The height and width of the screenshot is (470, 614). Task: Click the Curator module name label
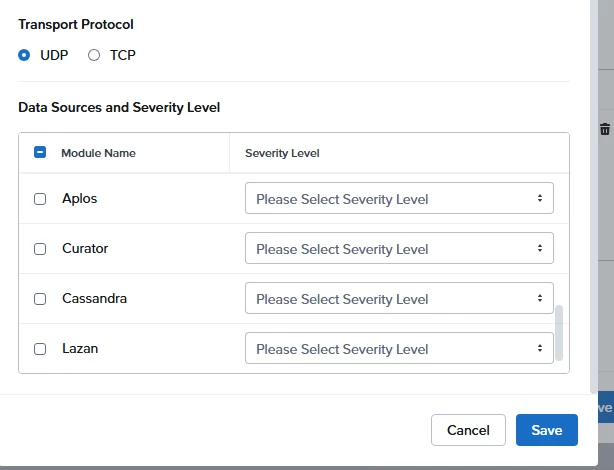tap(85, 248)
